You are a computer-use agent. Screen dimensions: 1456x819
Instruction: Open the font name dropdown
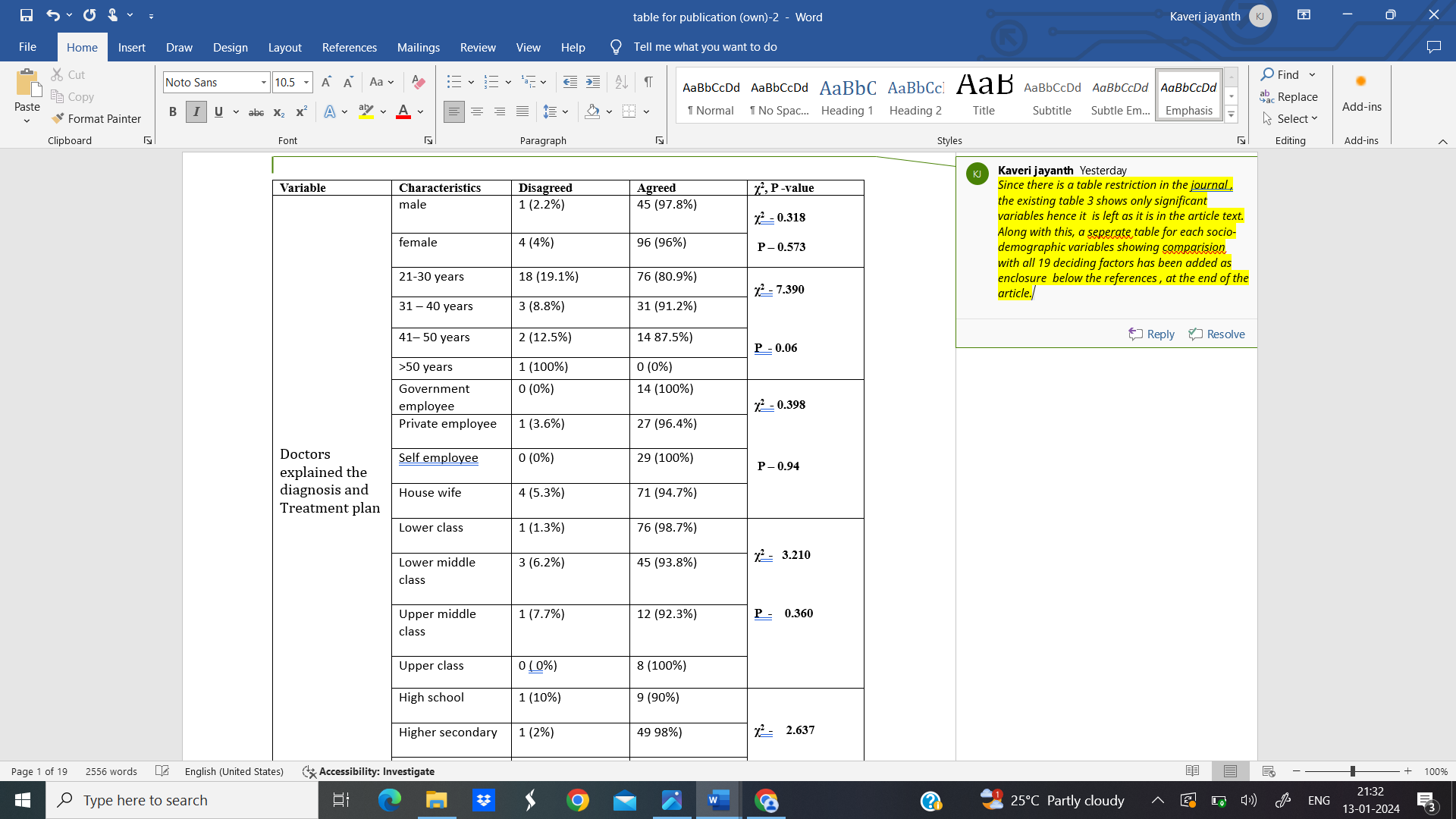(263, 82)
